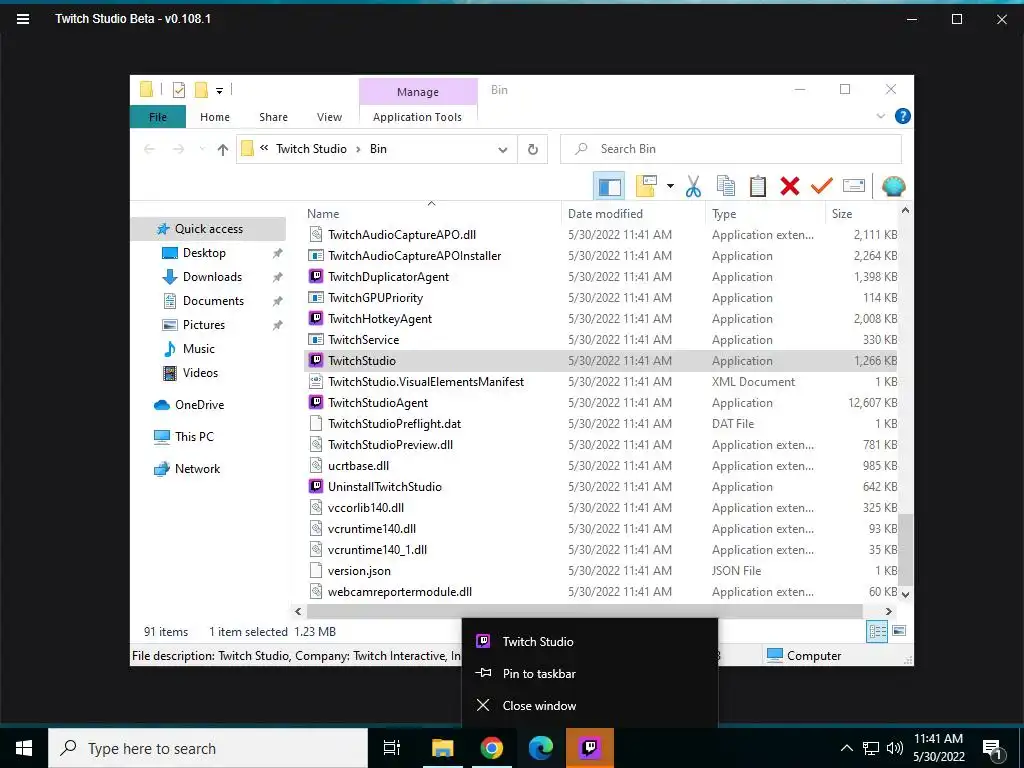The image size is (1024, 768).
Task: Select Quick access in the navigation pane
Action: pos(209,229)
